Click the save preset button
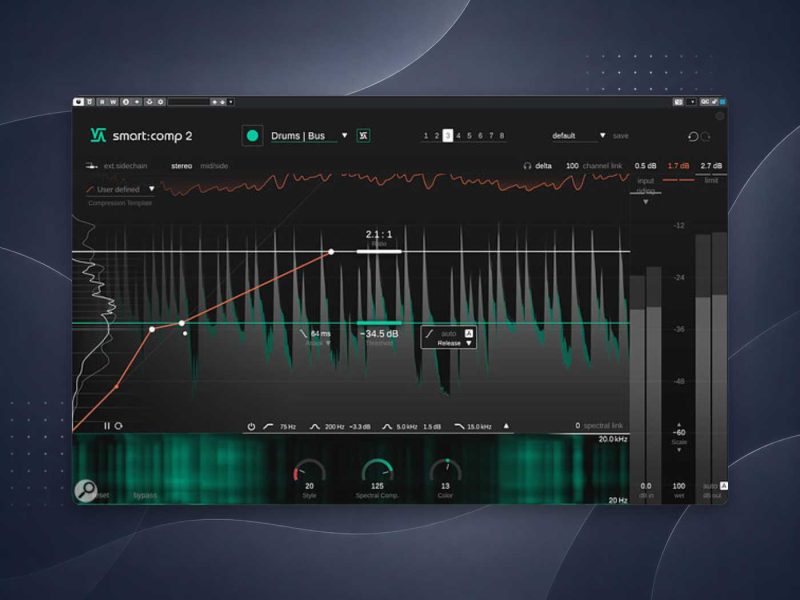 click(x=620, y=136)
